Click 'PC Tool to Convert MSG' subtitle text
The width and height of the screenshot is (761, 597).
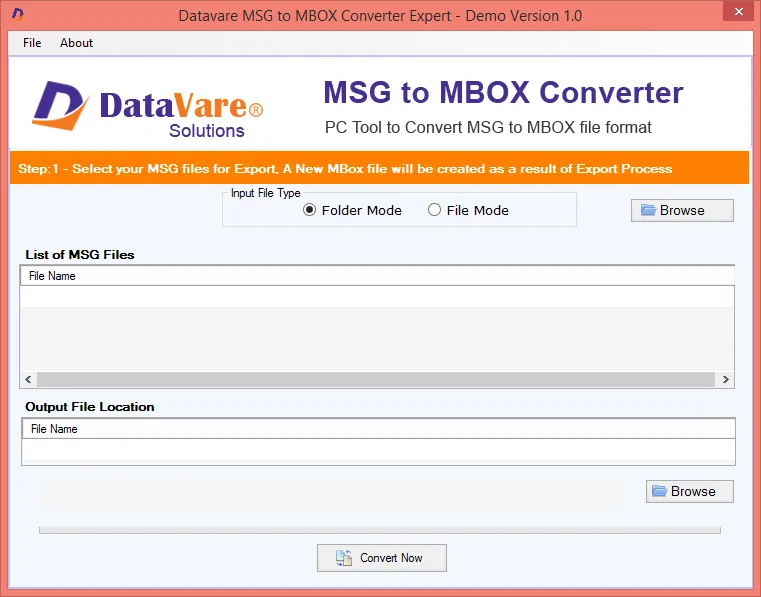(488, 127)
